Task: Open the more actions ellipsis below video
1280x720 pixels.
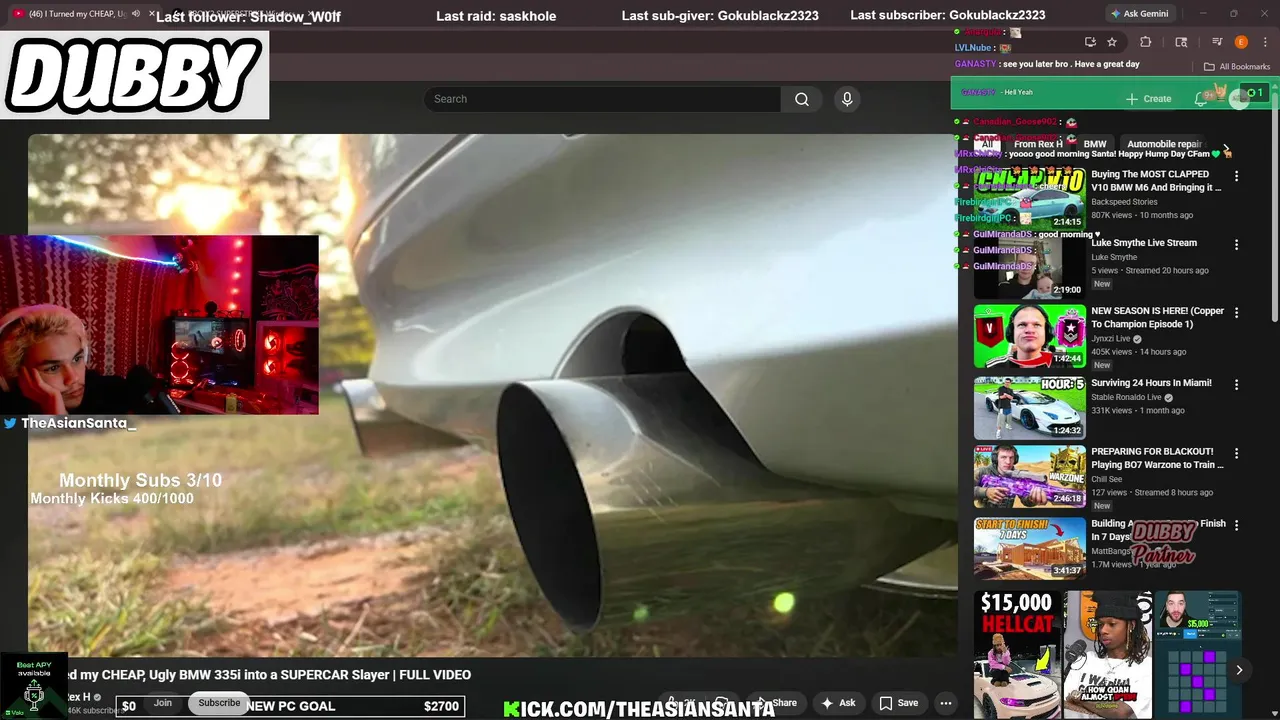Action: pyautogui.click(x=945, y=703)
